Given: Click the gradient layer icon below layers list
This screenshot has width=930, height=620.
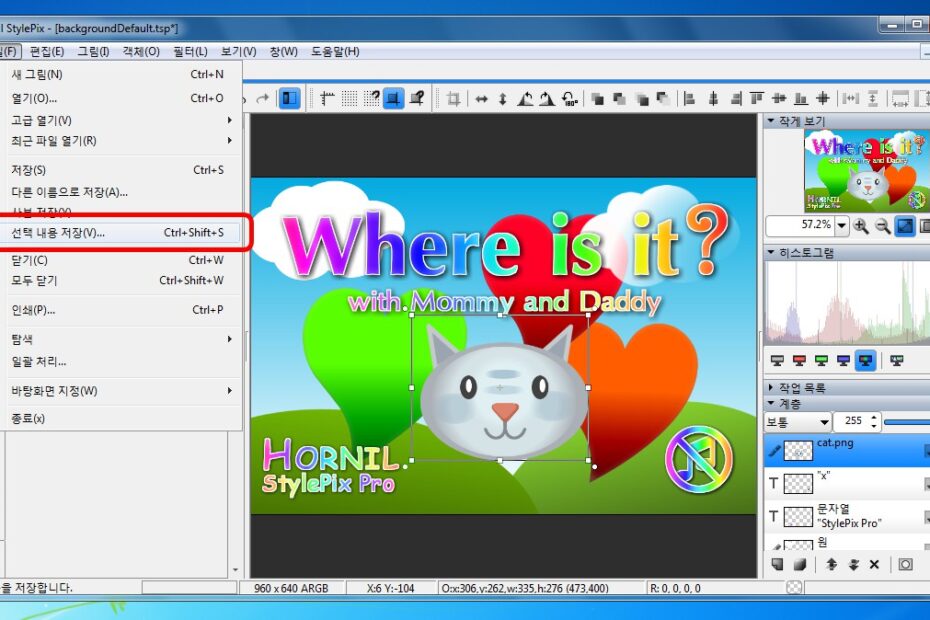Looking at the screenshot, I should click(x=800, y=564).
